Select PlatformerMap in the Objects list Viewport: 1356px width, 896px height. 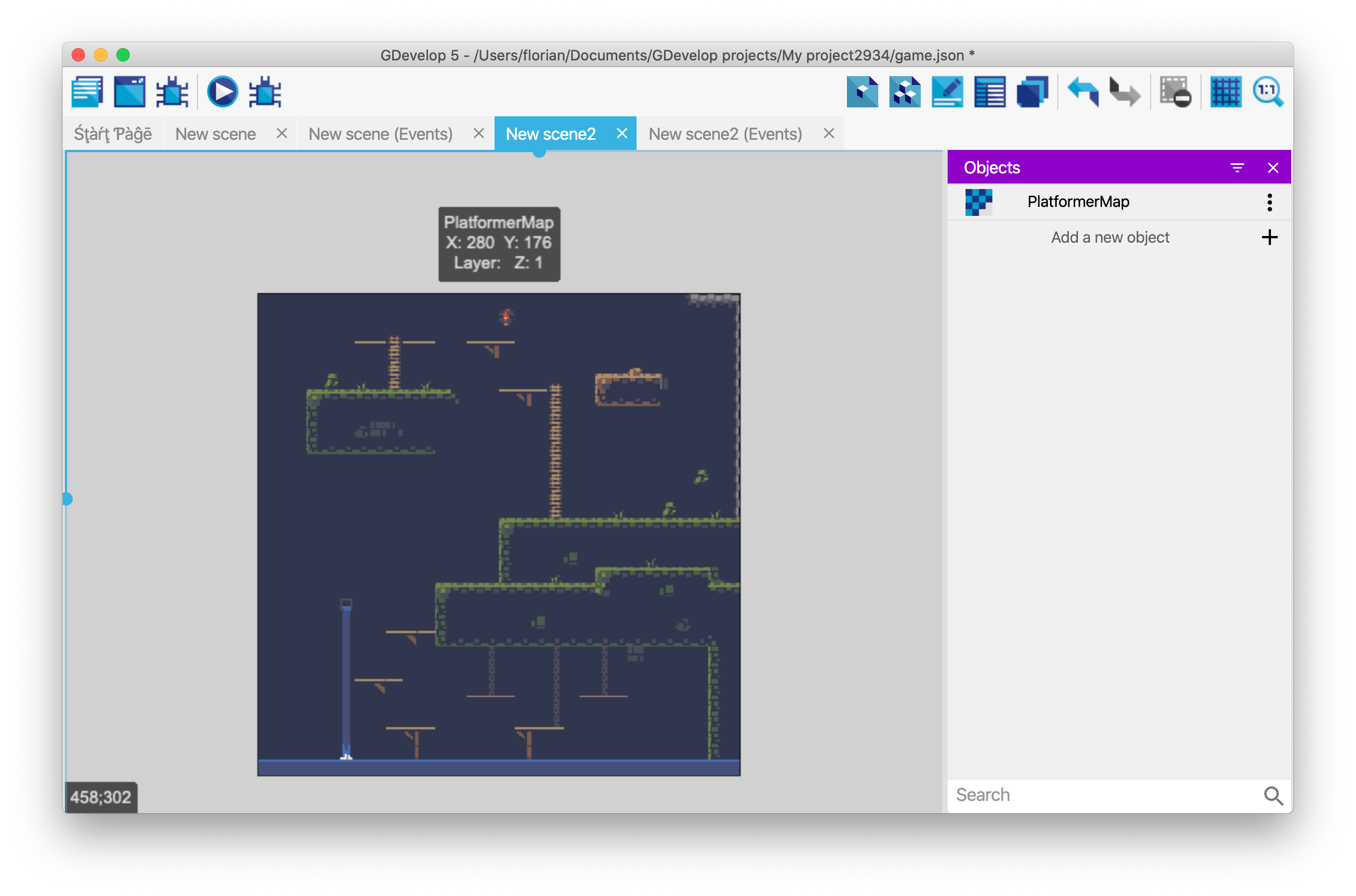pos(1078,202)
